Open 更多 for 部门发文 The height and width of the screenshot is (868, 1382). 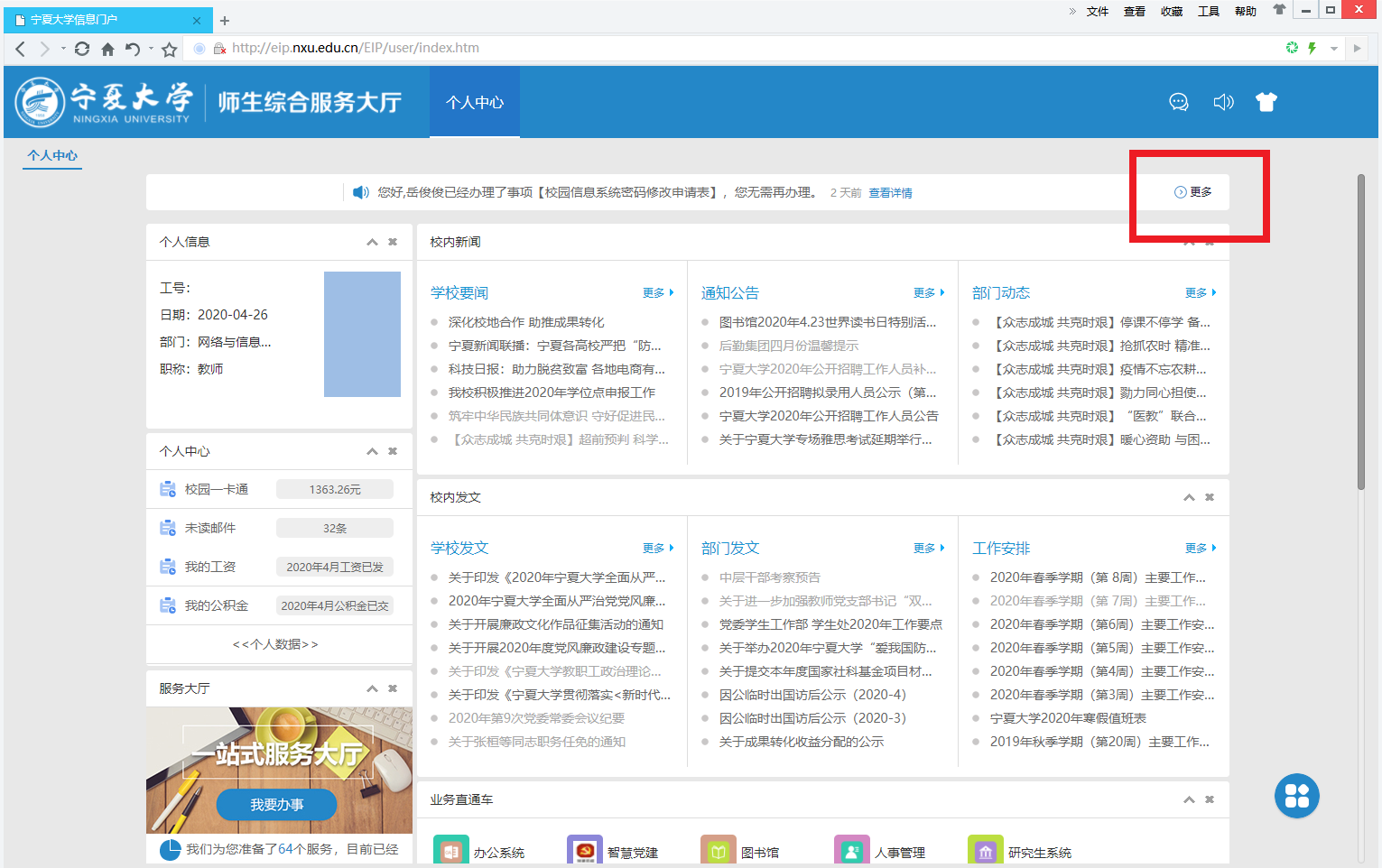[929, 548]
